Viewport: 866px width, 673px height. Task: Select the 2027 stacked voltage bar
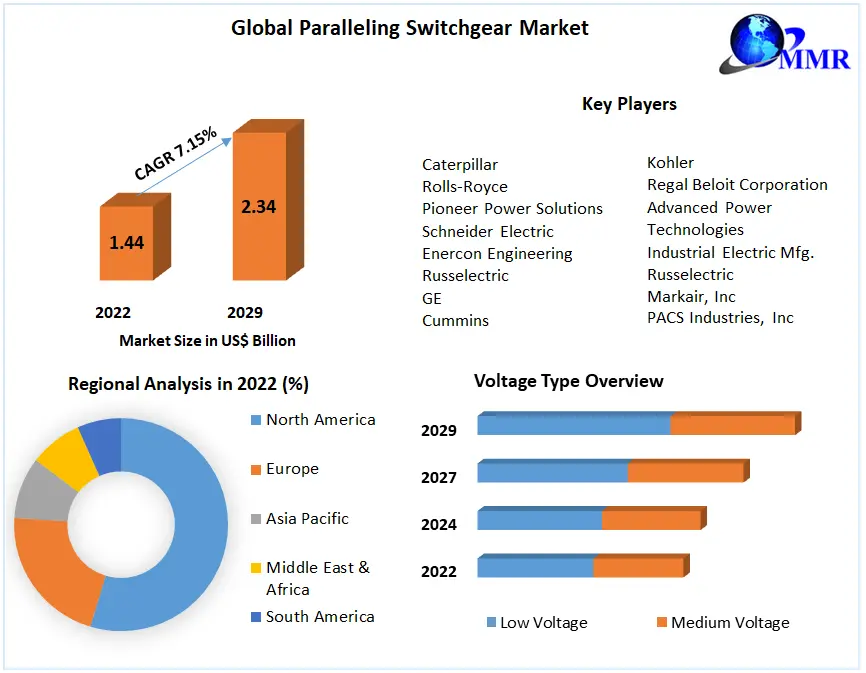610,472
